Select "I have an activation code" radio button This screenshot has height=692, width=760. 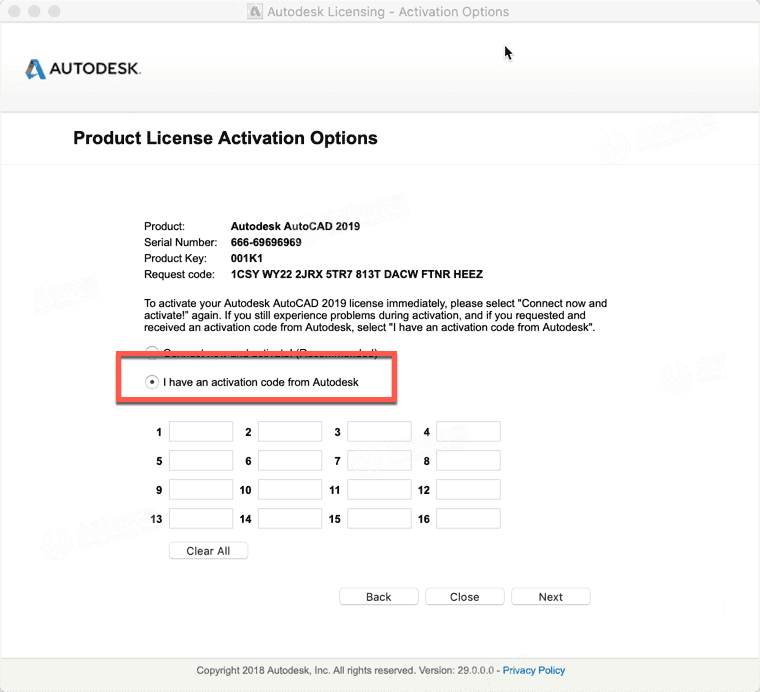pos(152,382)
